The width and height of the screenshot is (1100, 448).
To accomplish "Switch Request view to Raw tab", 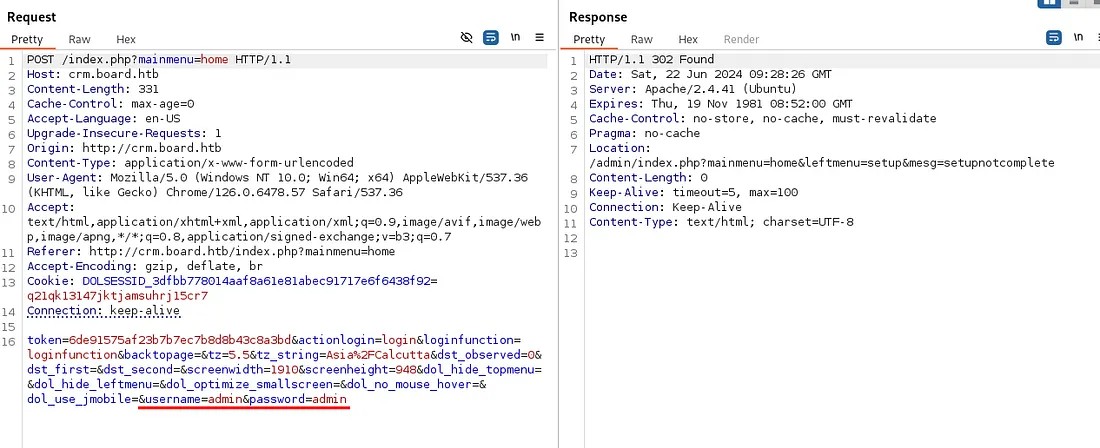I will coord(80,39).
